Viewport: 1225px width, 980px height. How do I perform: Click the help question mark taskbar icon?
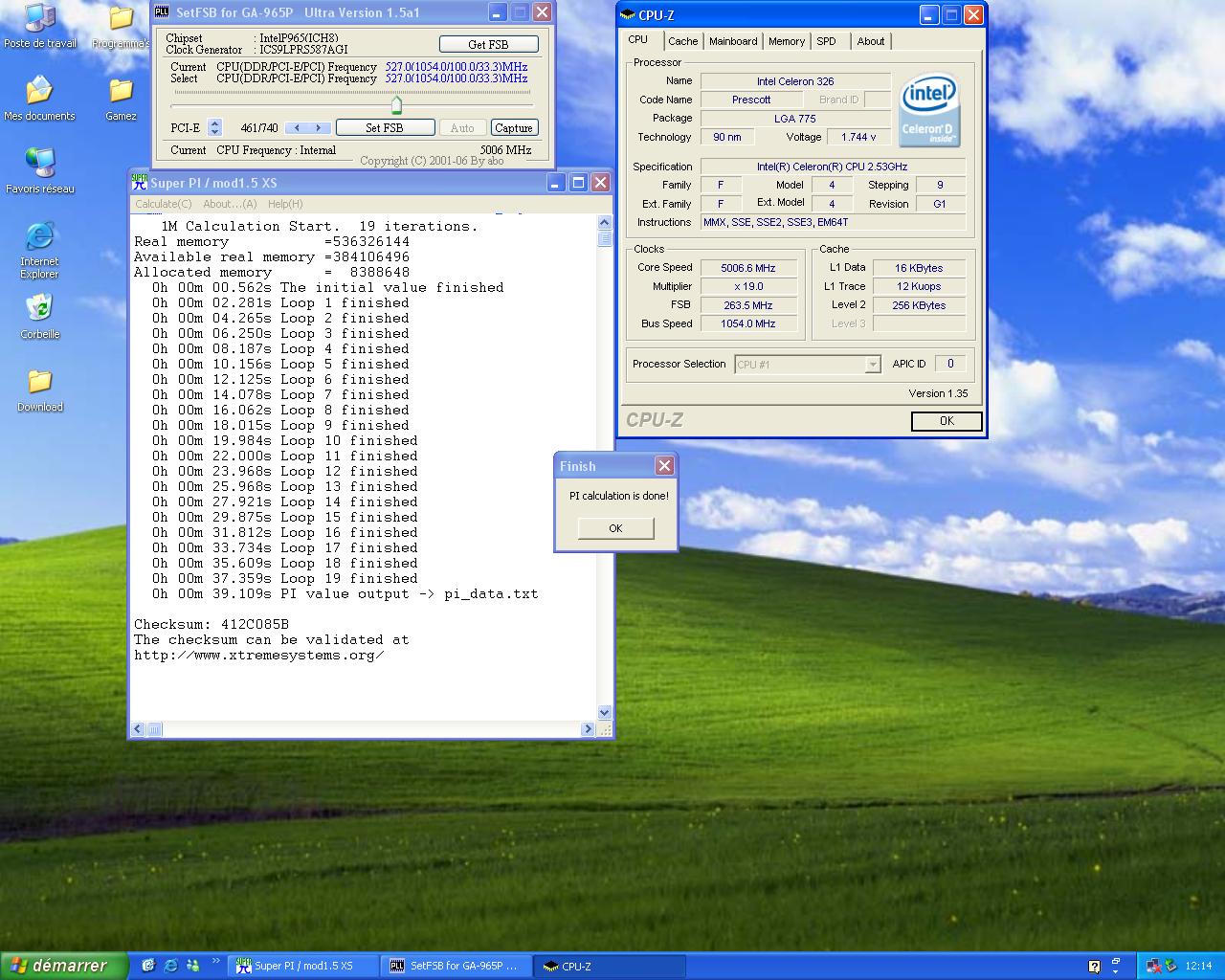[1094, 967]
